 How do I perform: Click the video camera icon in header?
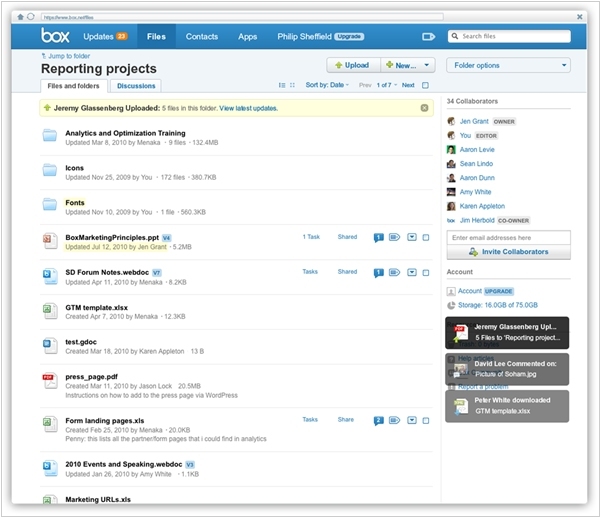coord(429,37)
